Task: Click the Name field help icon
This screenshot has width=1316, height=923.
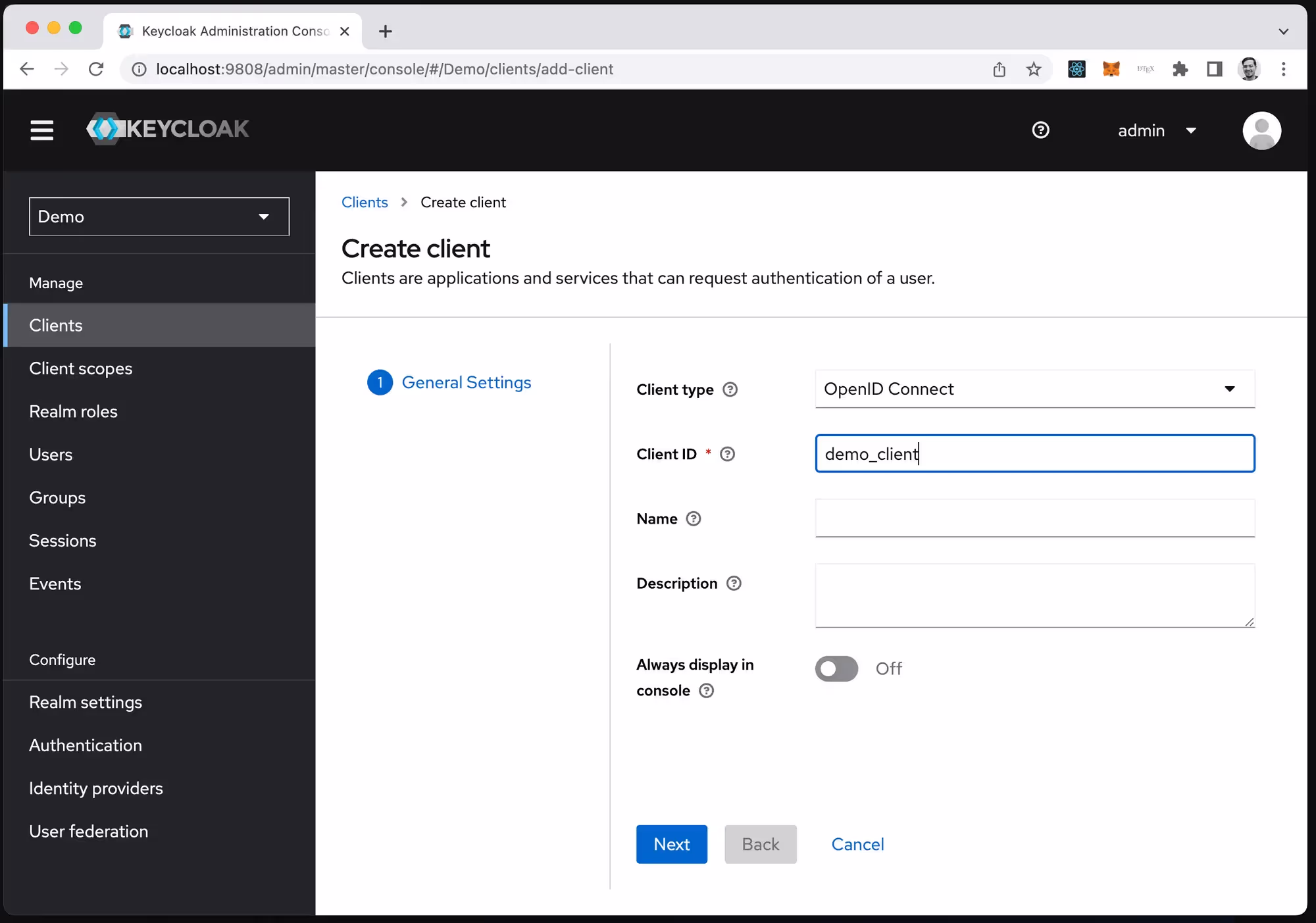Action: [693, 519]
